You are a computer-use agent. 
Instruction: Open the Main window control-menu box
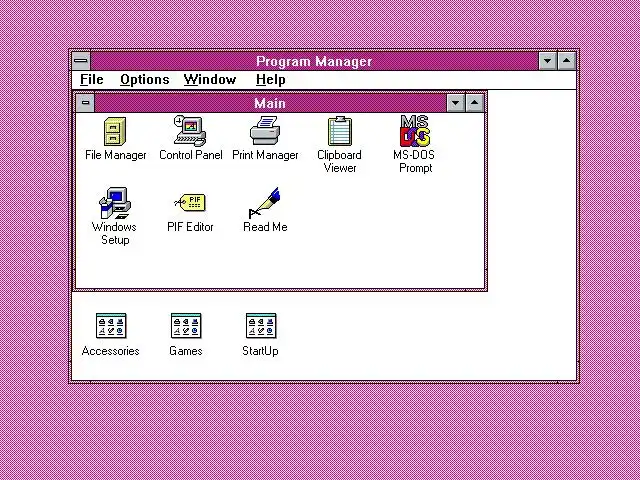click(x=85, y=103)
